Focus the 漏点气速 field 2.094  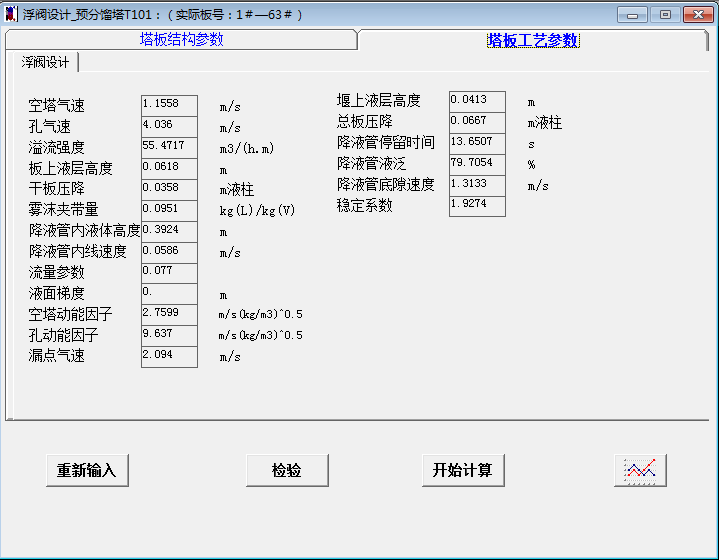(169, 357)
